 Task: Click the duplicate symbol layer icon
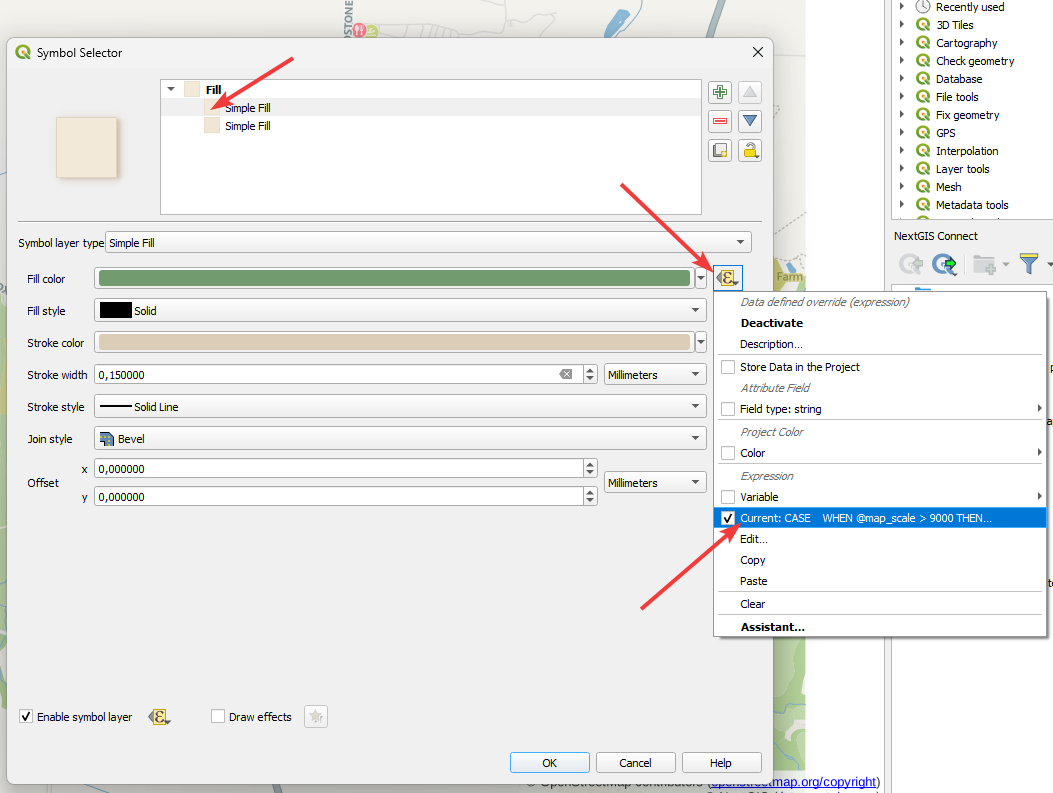(x=719, y=151)
